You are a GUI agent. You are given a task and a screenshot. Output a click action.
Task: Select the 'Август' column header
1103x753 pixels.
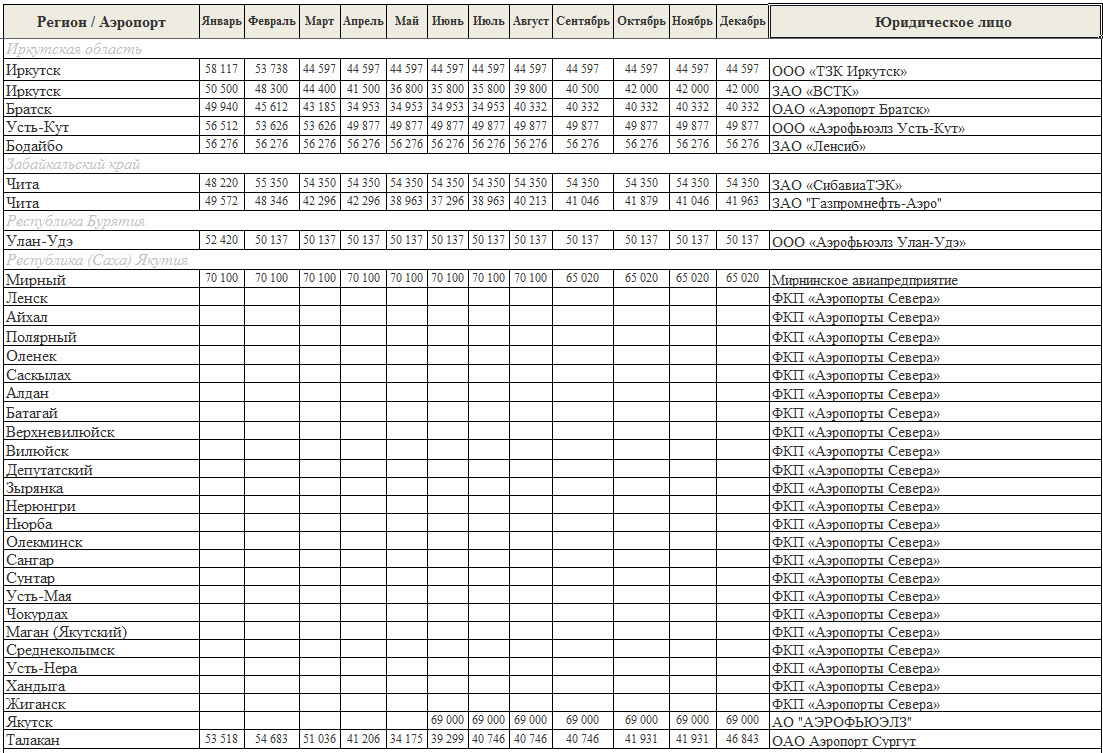[x=530, y=22]
